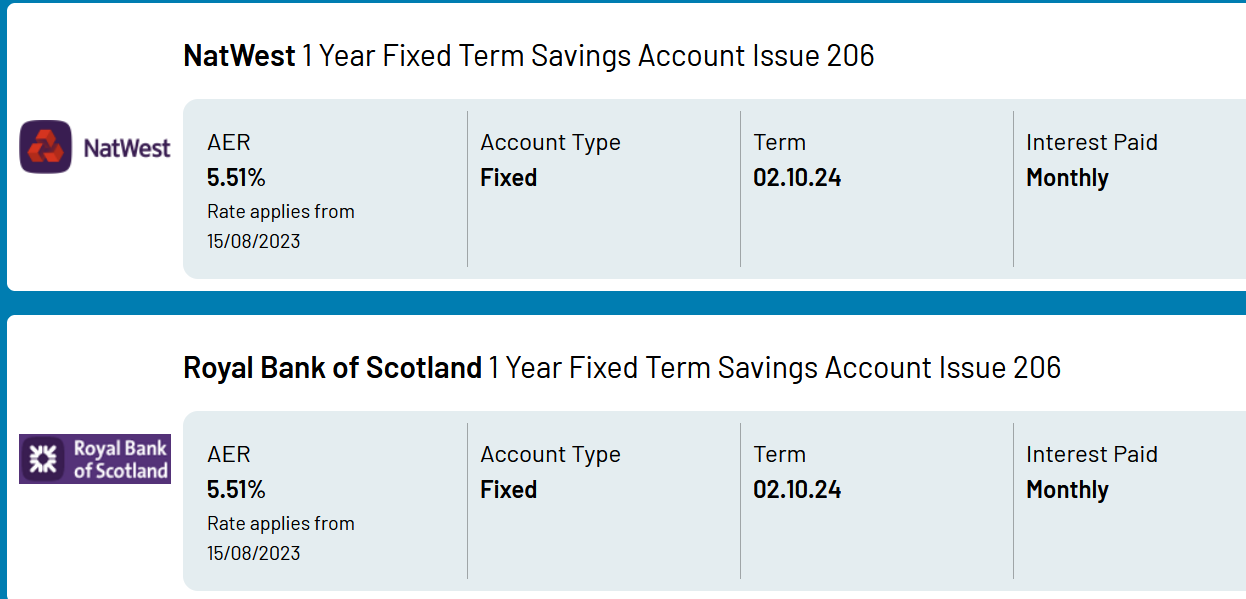Viewport: 1246px width, 599px height.
Task: Click Royal Bank of Scotland Monthly interest value
Action: (1067, 491)
